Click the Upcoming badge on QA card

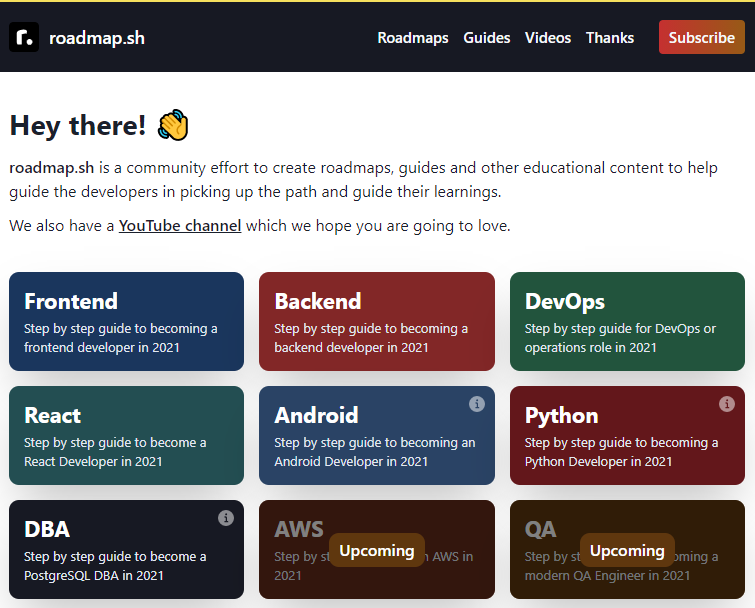click(627, 550)
